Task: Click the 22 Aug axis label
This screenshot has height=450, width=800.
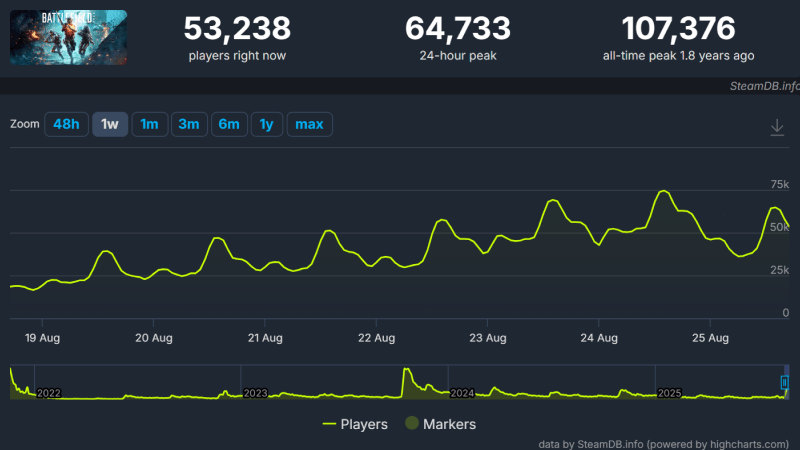Action: pyautogui.click(x=377, y=338)
